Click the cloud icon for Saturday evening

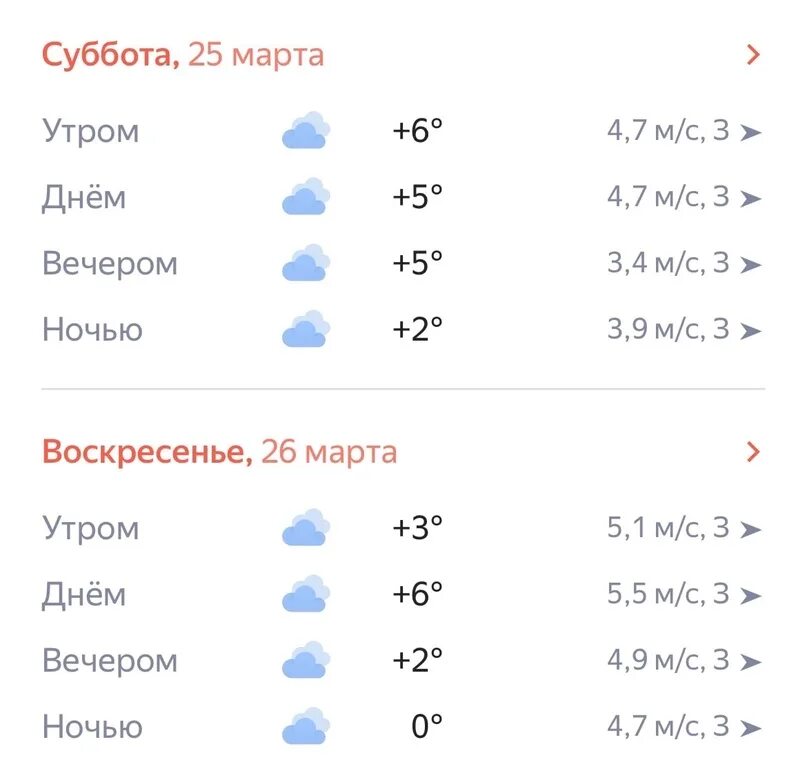point(306,263)
